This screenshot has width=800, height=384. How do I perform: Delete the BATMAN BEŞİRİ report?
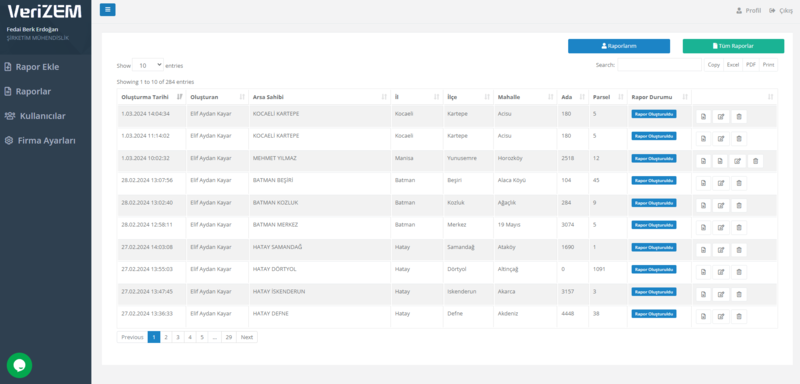pos(739,183)
